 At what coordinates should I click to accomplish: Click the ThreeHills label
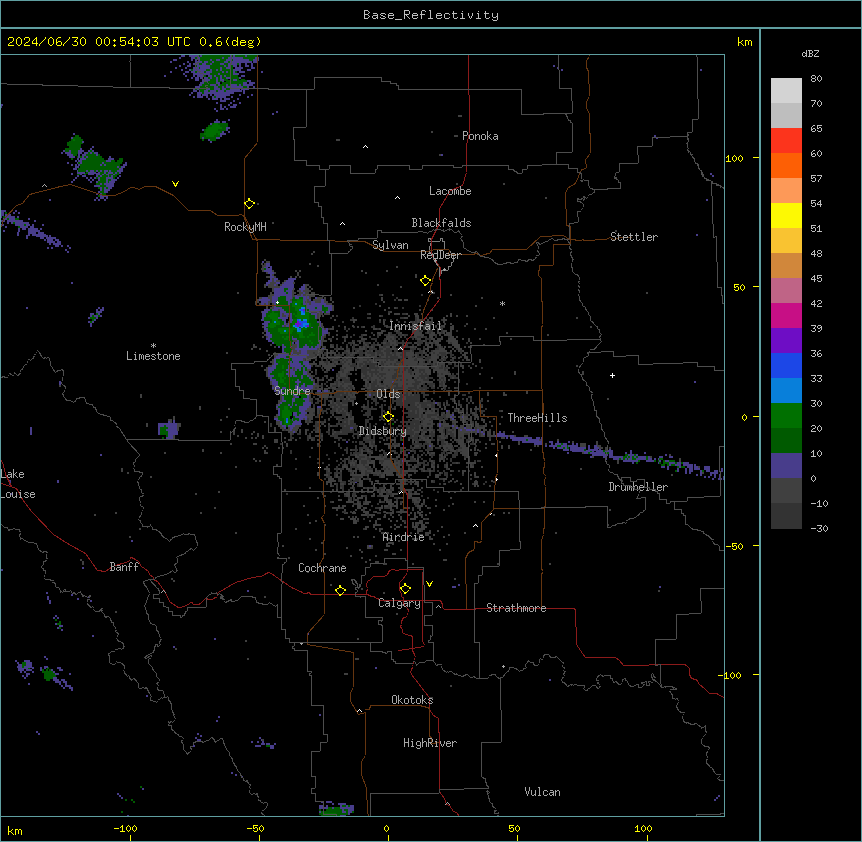(x=537, y=418)
